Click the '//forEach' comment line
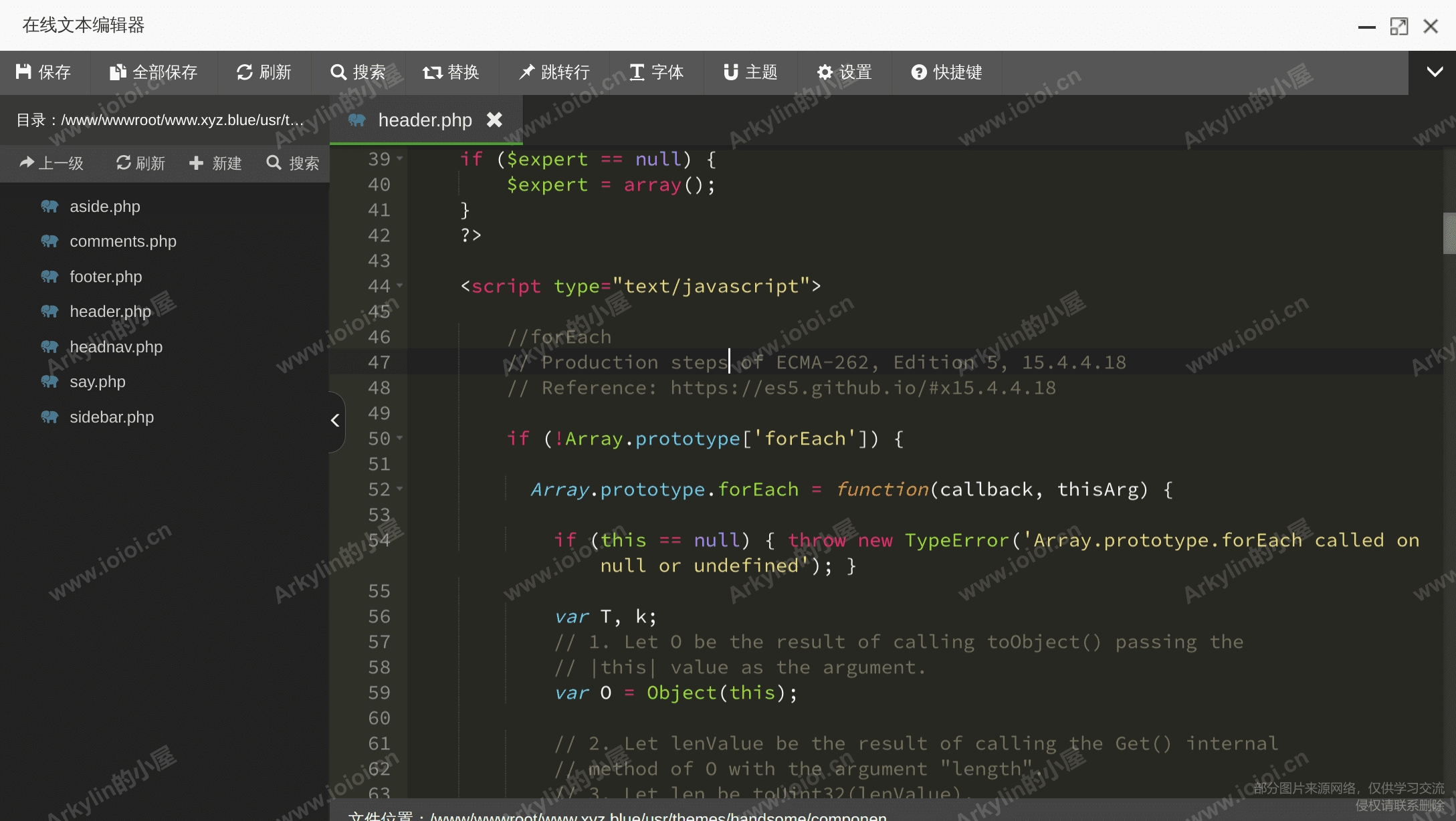Viewport: 1456px width, 821px height. coord(559,337)
